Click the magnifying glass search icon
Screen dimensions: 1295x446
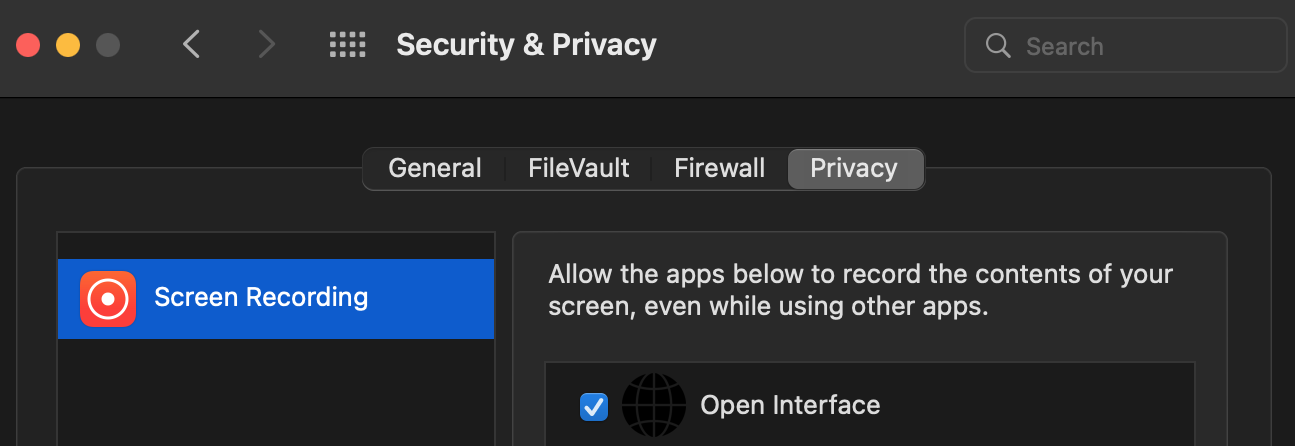pos(998,46)
